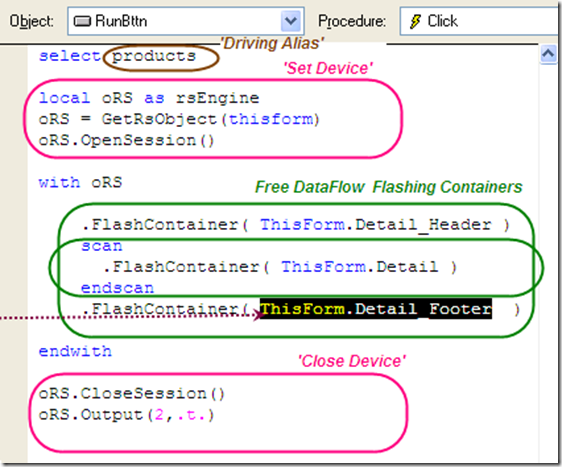Click the 'oRS = GetRsObject(thisform)' line
This screenshot has height=467, width=562.
pyautogui.click(x=179, y=119)
